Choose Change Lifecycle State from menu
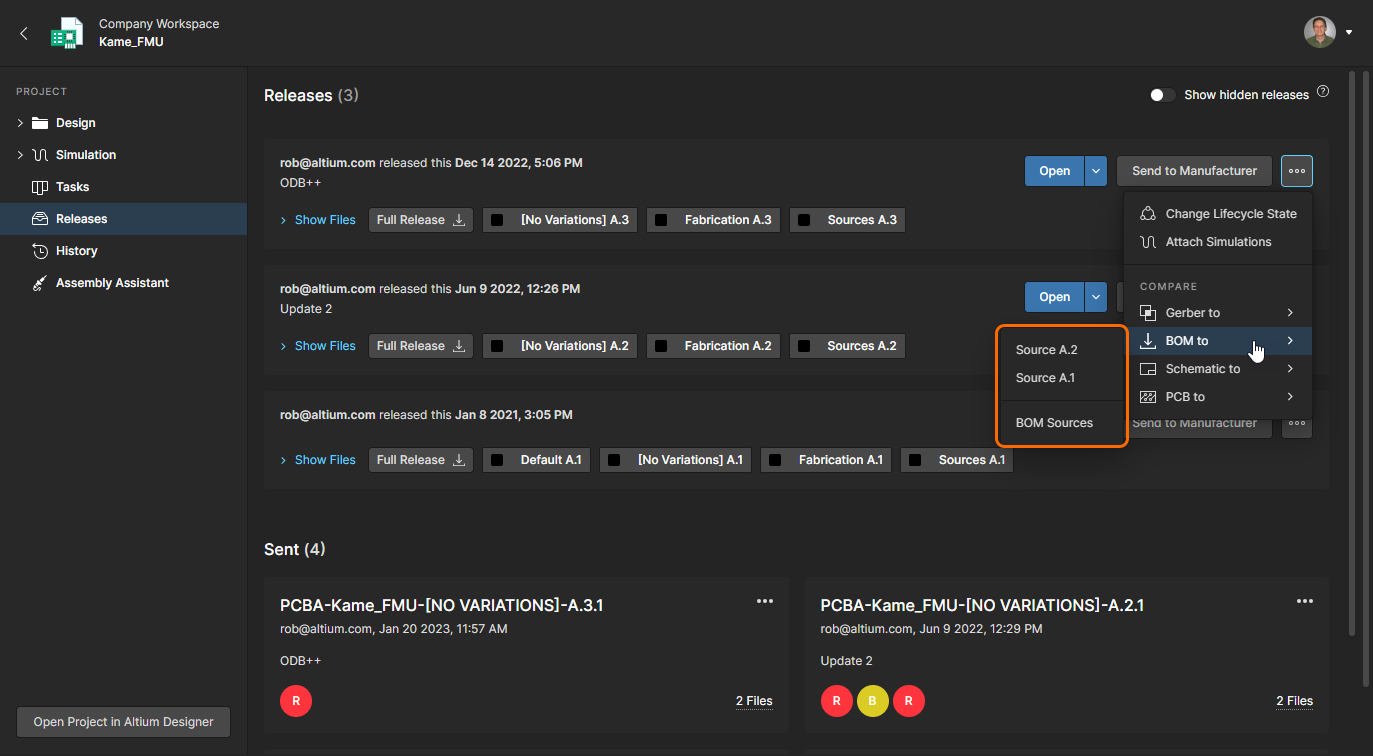1373x756 pixels. click(x=1218, y=214)
